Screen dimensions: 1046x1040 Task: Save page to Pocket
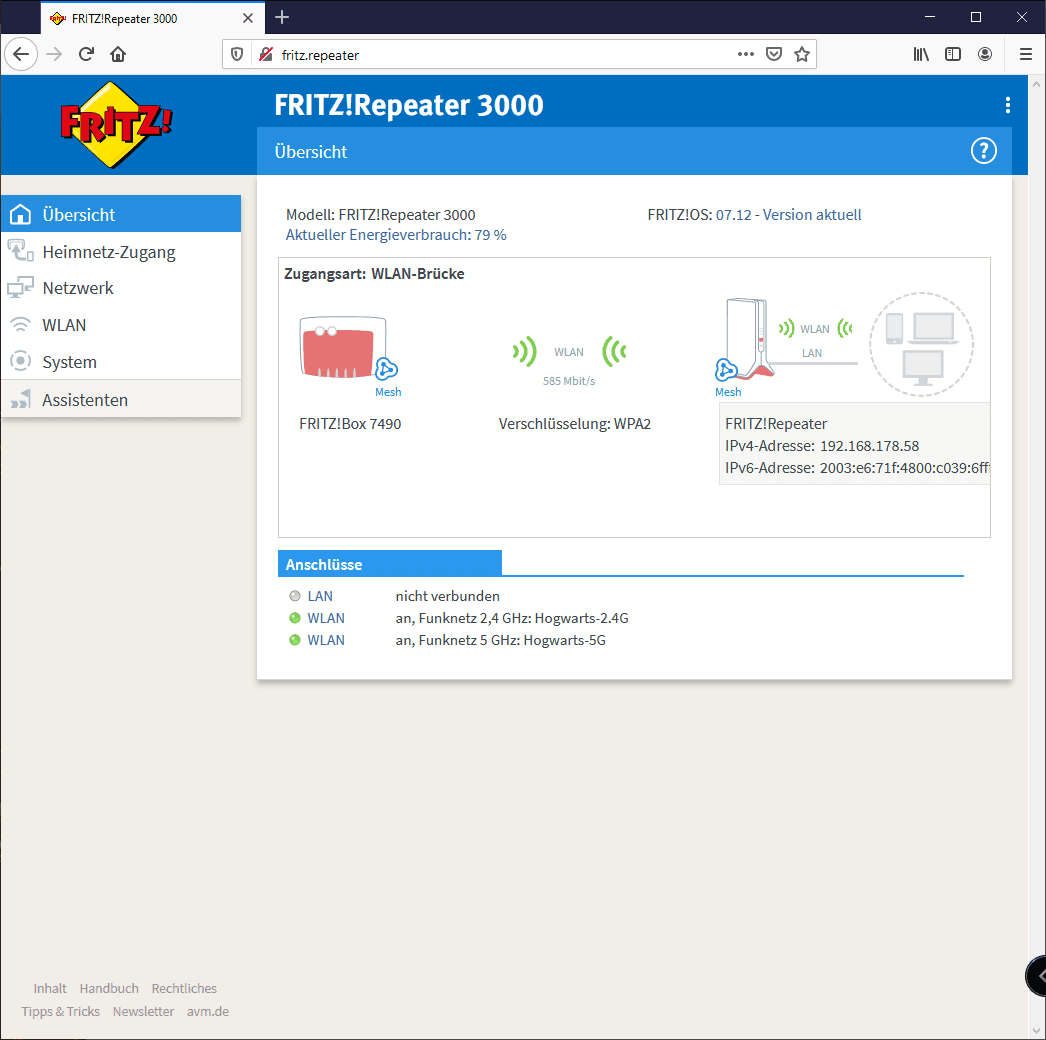click(x=774, y=54)
